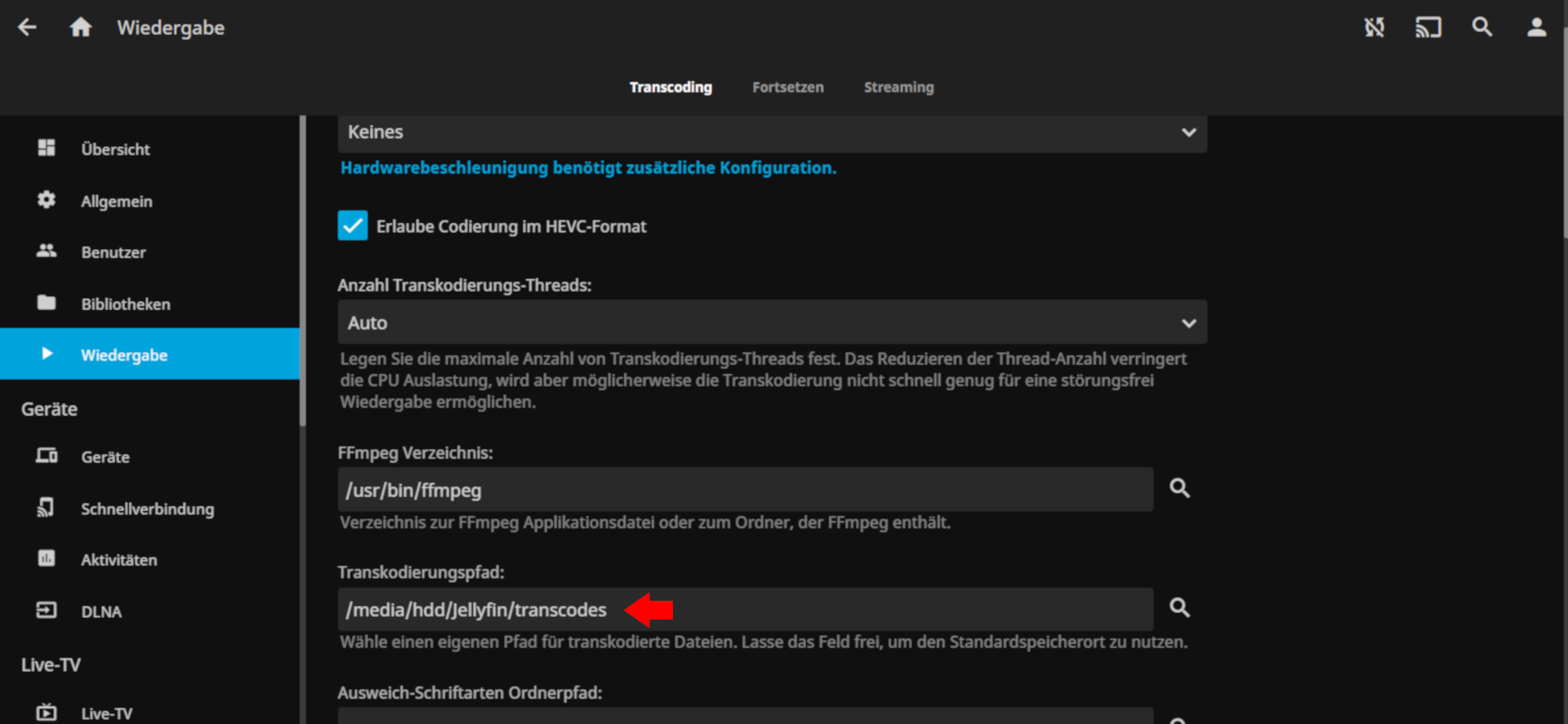Toggle Erlaube Codierung im HEVC-Format checkbox
This screenshot has height=724, width=1568.
click(x=353, y=226)
